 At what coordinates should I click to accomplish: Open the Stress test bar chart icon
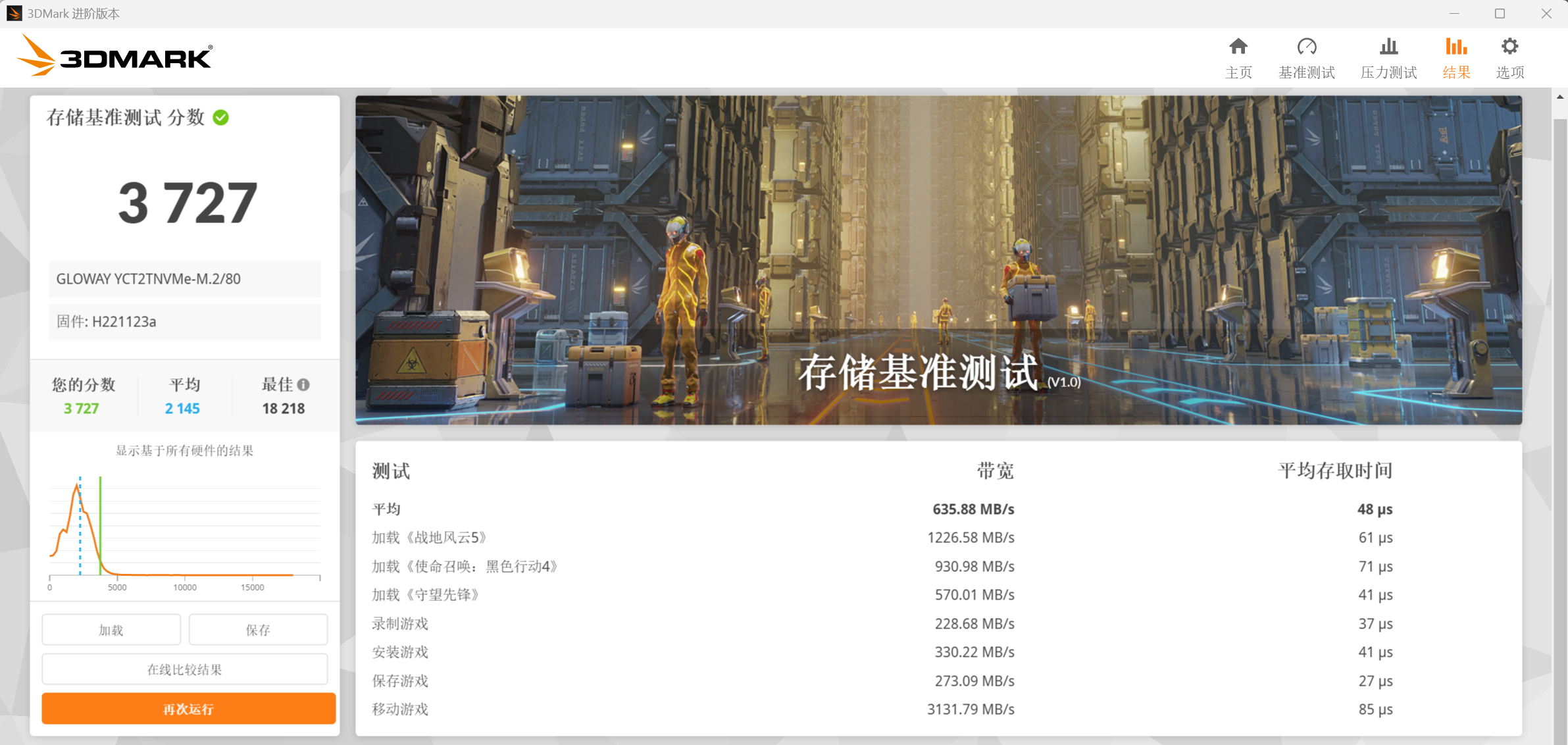pos(1388,47)
